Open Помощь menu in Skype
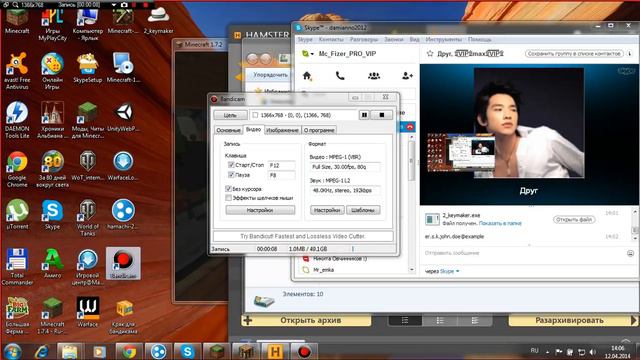This screenshot has height=360, width=640. [x=480, y=40]
